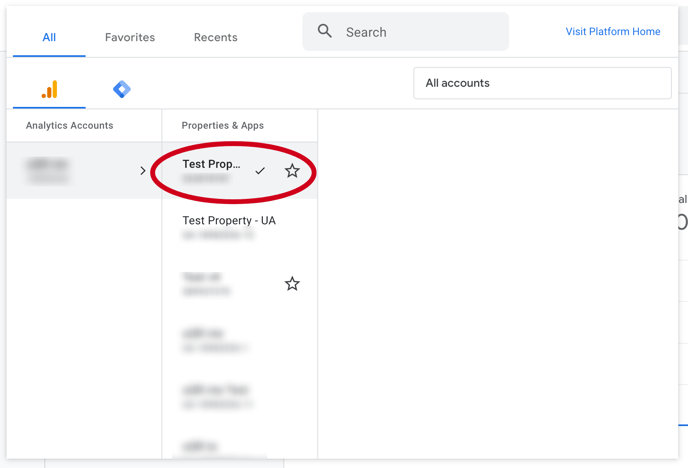This screenshot has width=688, height=468.
Task: Select the Google Analytics product icon
Action: (49, 89)
